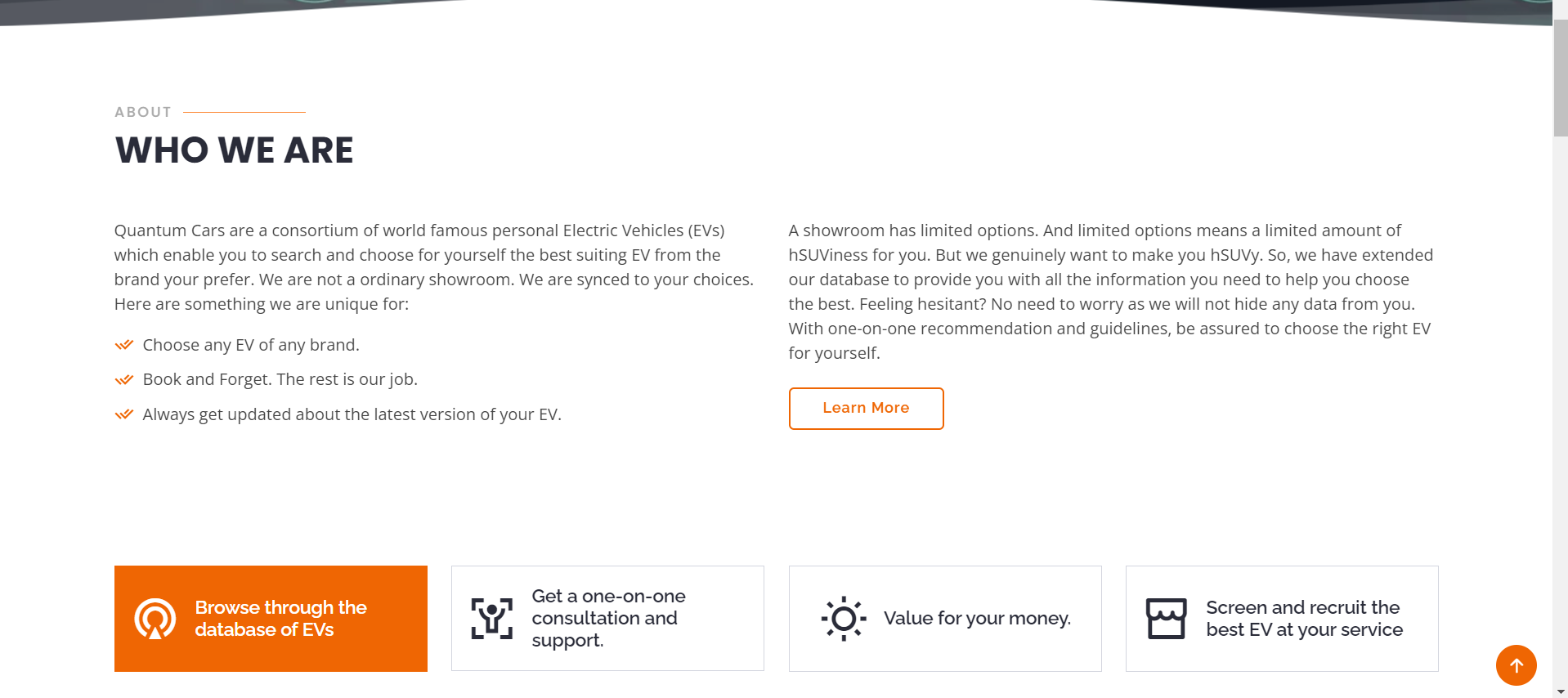Click the Learn More button
The height and width of the screenshot is (698, 1568).
[x=866, y=408]
